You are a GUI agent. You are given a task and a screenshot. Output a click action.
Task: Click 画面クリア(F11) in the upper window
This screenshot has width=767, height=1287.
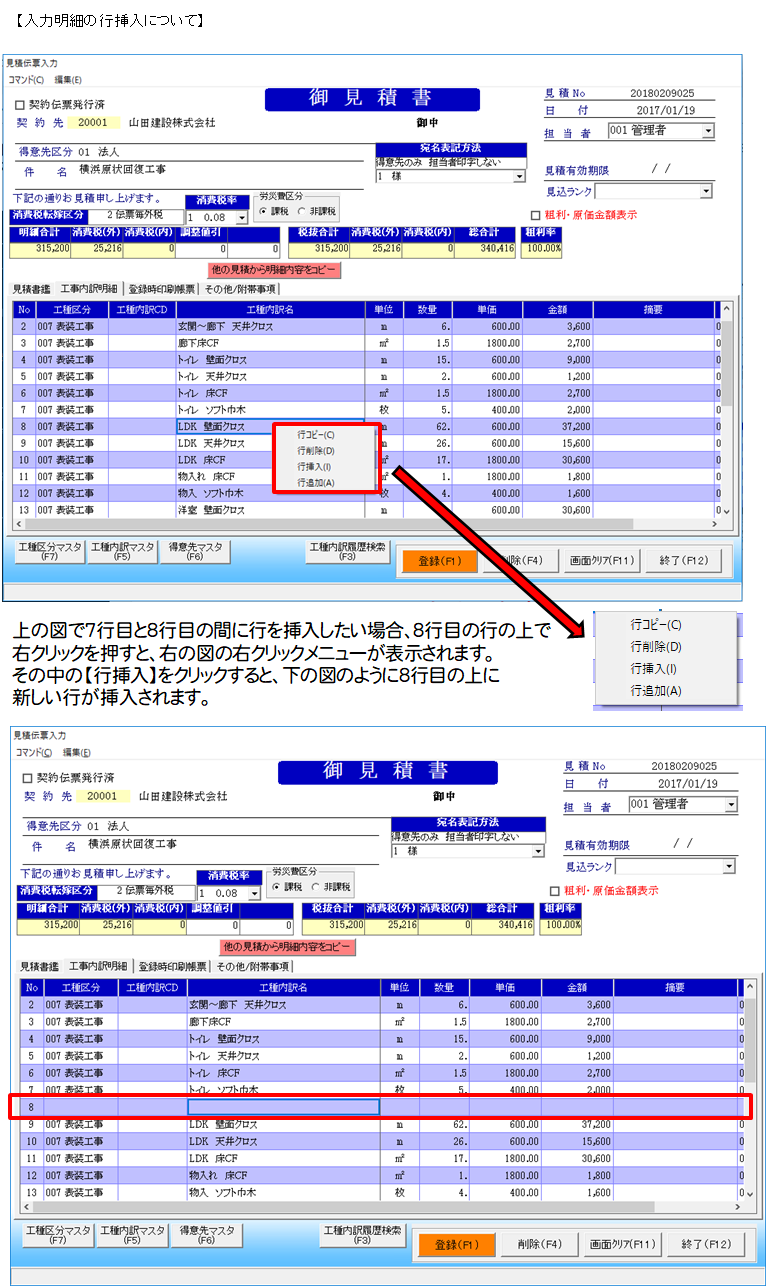(x=603, y=561)
